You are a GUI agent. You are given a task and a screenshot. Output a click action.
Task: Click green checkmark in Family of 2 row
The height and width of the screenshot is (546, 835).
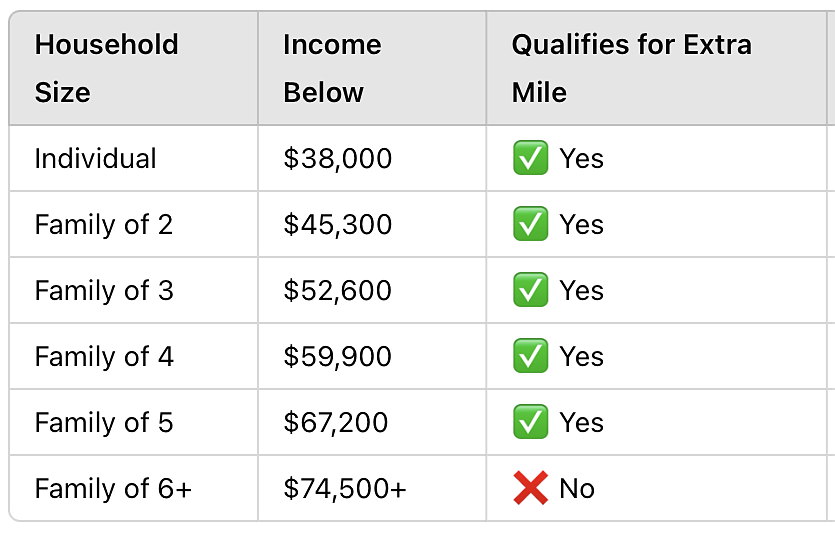[x=530, y=224]
